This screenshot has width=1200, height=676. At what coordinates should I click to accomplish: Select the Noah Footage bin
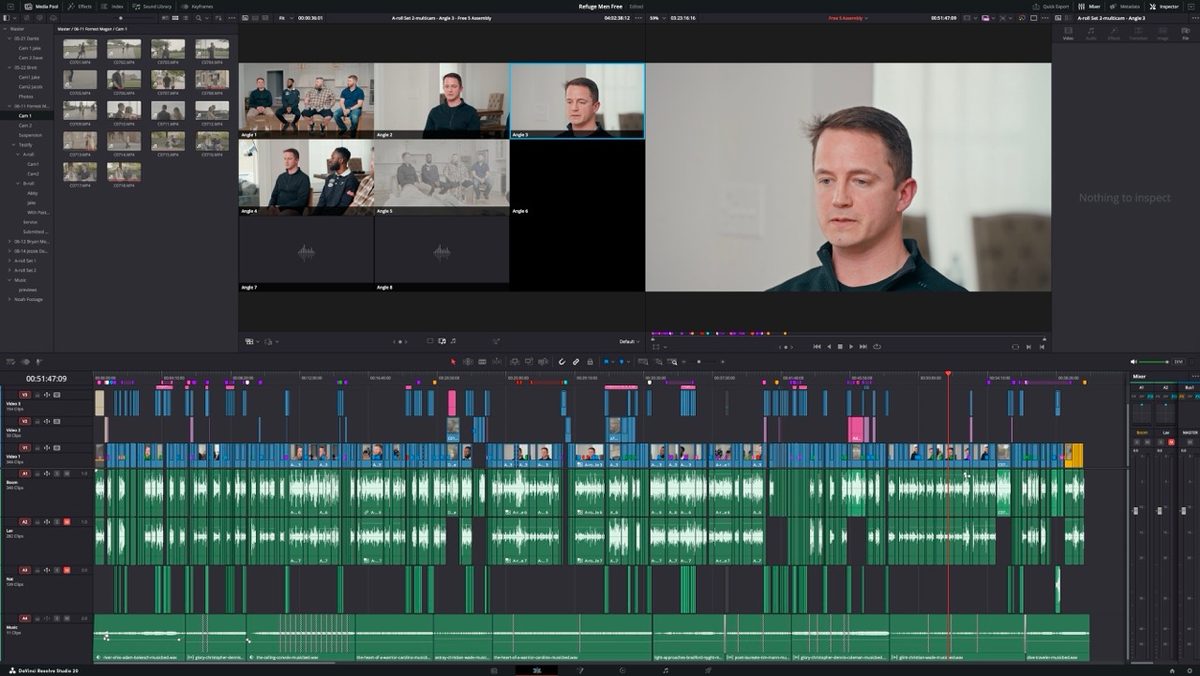coord(28,299)
